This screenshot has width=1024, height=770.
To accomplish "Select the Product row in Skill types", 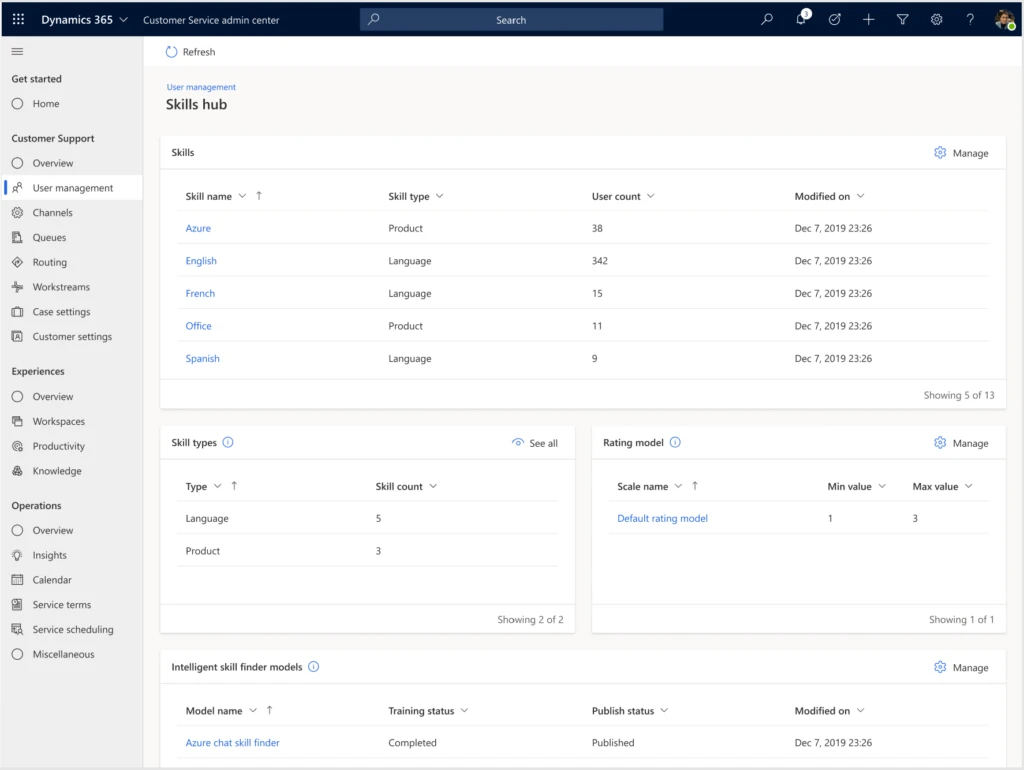I will pos(367,551).
